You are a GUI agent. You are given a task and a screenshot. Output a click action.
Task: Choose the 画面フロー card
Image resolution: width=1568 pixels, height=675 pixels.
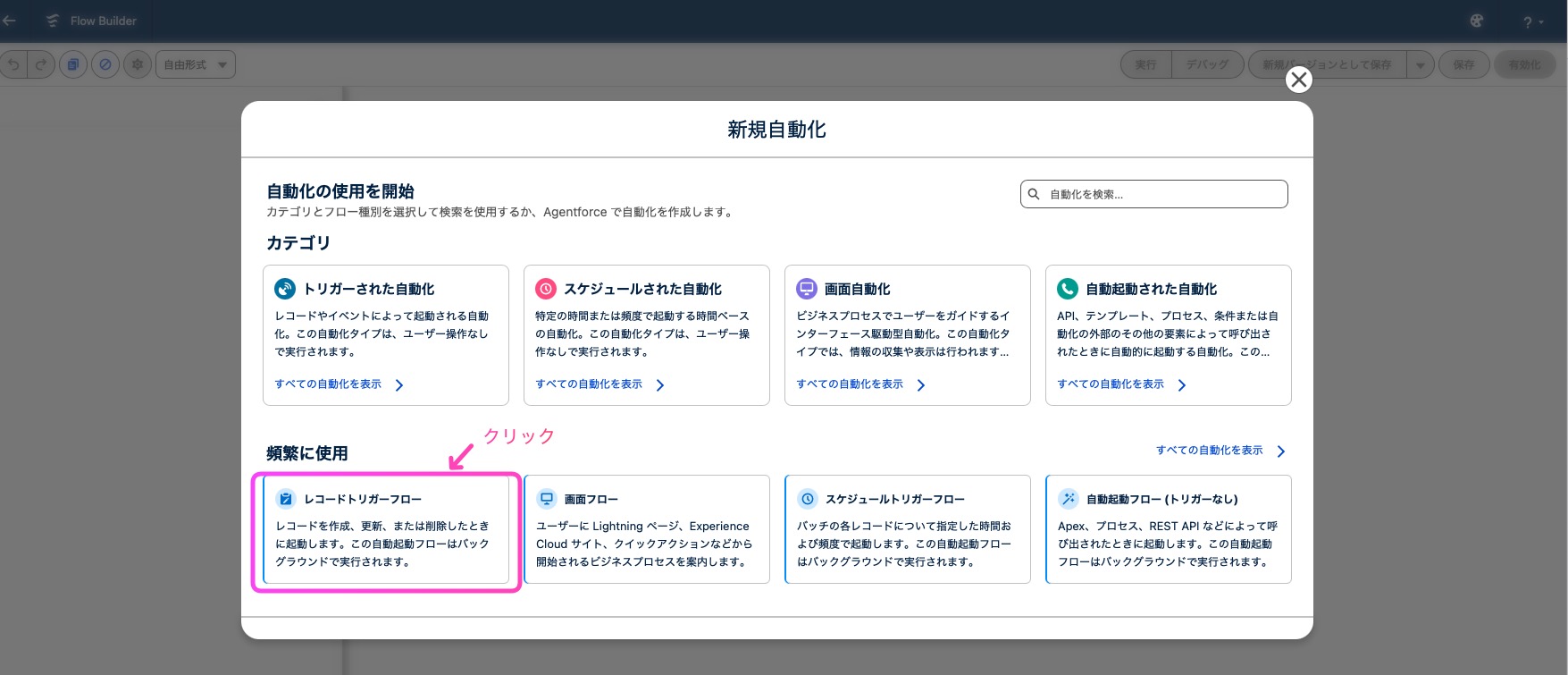point(647,529)
